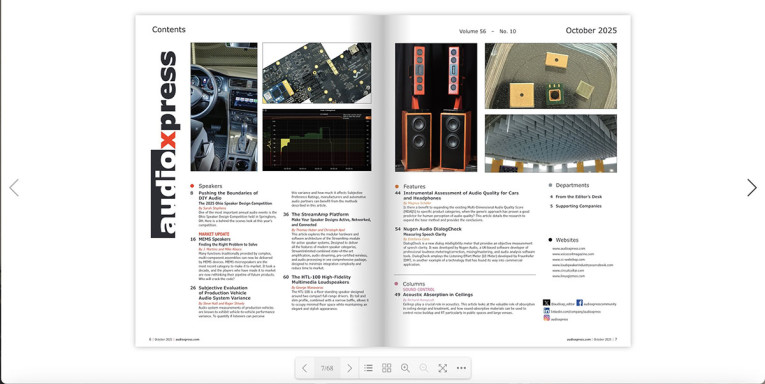Click the left page footer, page 6
The image size is (765, 384).
tap(174, 339)
